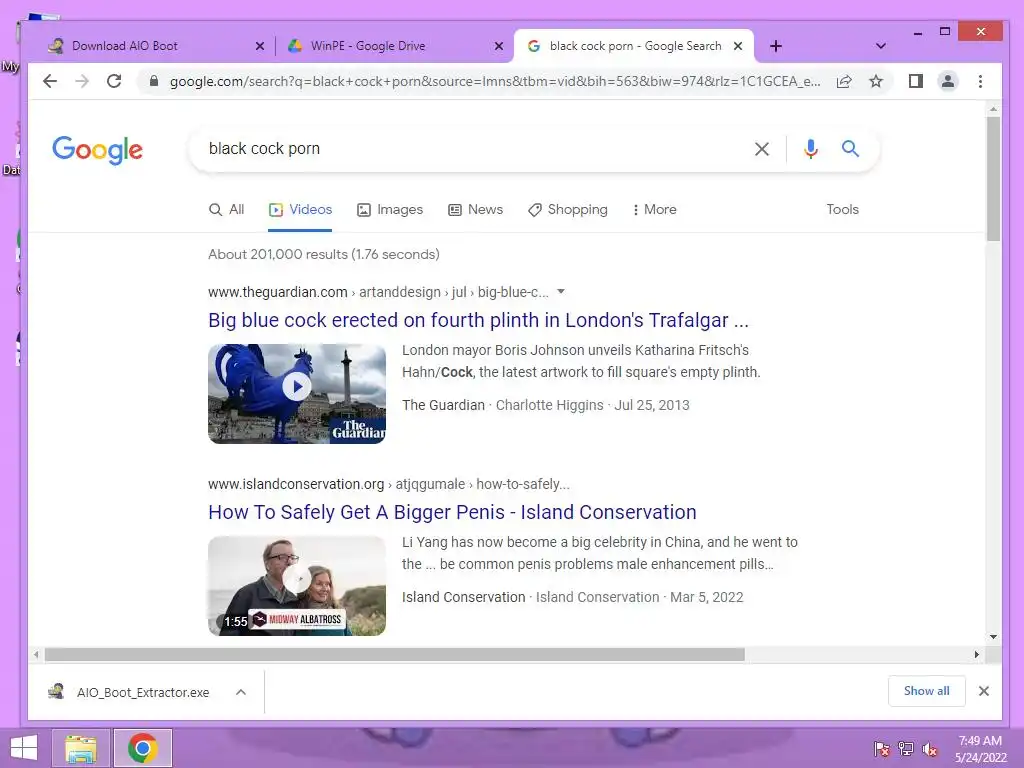Open the Chrome profile avatar
1024x768 pixels.
click(x=948, y=81)
